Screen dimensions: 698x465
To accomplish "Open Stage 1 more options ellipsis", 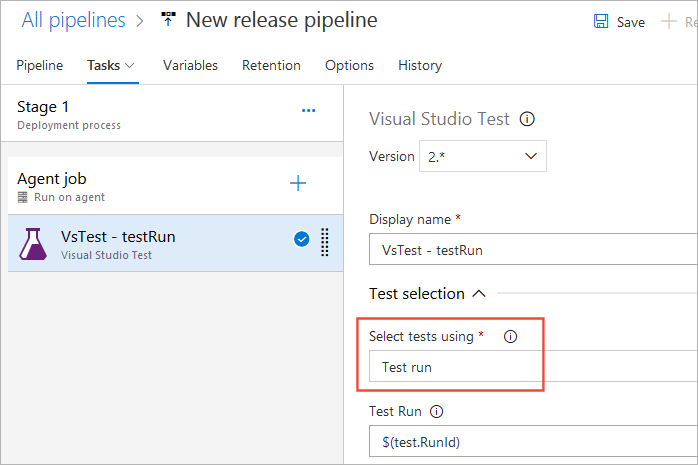I will point(308,110).
